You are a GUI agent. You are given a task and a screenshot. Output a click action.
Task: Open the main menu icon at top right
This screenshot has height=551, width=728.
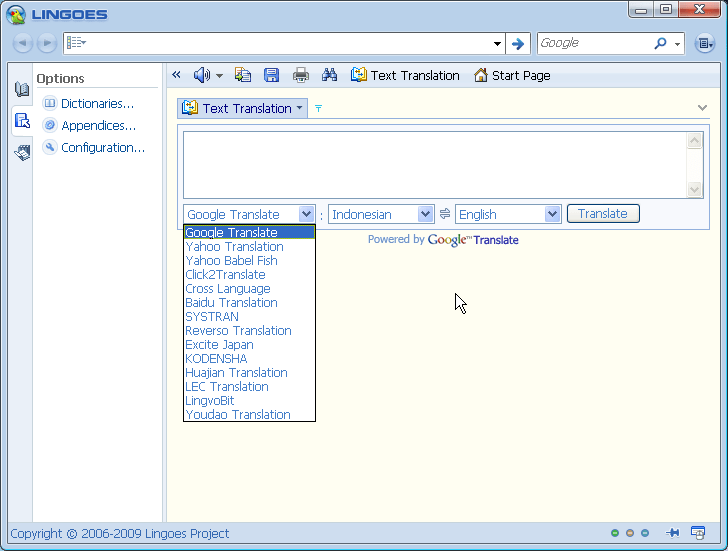704,43
